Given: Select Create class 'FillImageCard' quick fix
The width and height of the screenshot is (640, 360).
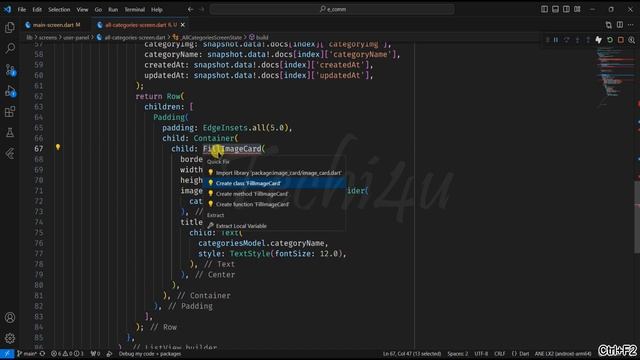Looking at the screenshot, I should (x=274, y=183).
